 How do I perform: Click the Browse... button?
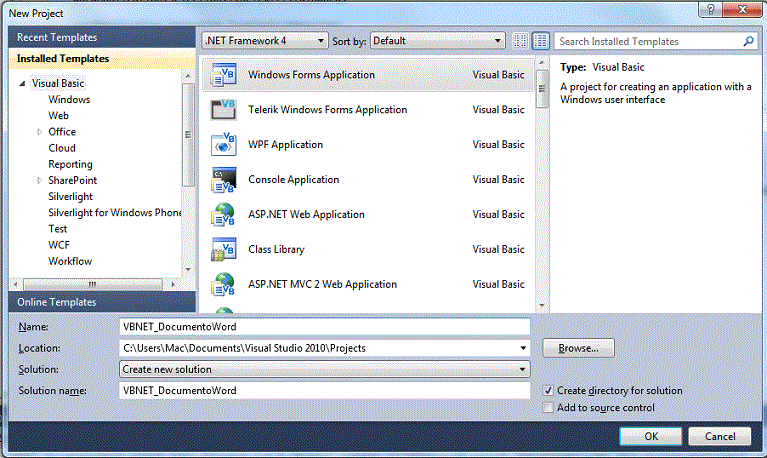578,348
